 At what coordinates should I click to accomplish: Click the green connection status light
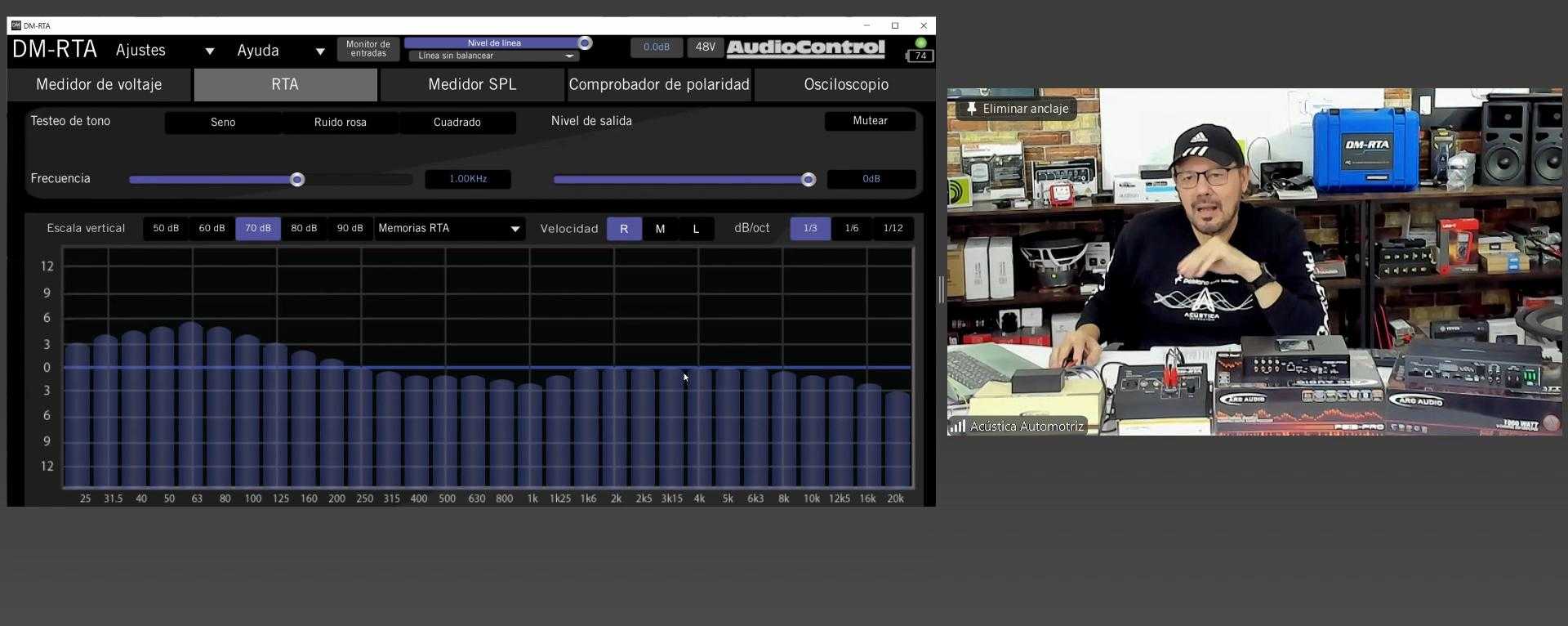coord(920,42)
